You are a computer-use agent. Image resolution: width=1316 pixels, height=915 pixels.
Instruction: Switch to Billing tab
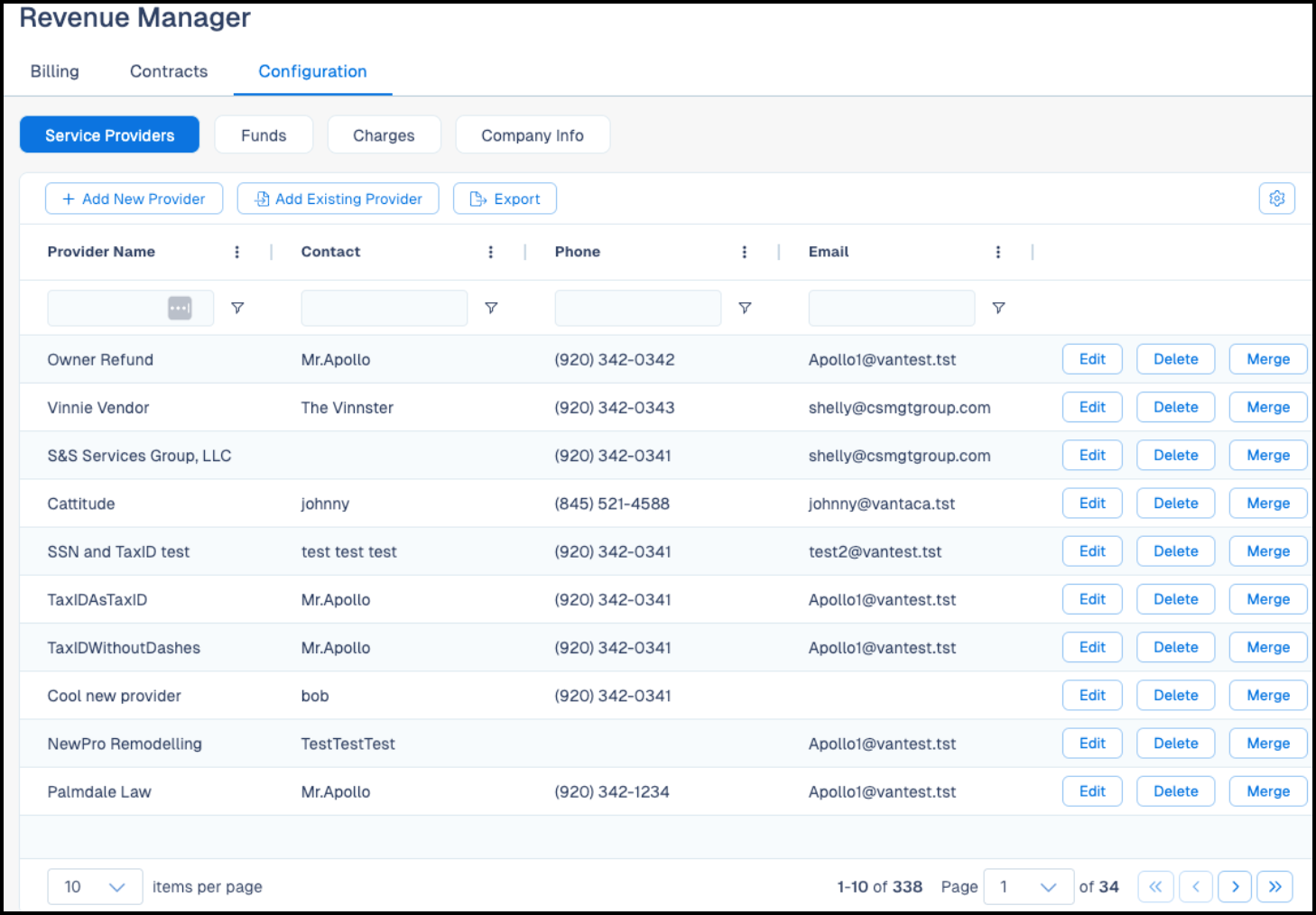click(x=55, y=71)
